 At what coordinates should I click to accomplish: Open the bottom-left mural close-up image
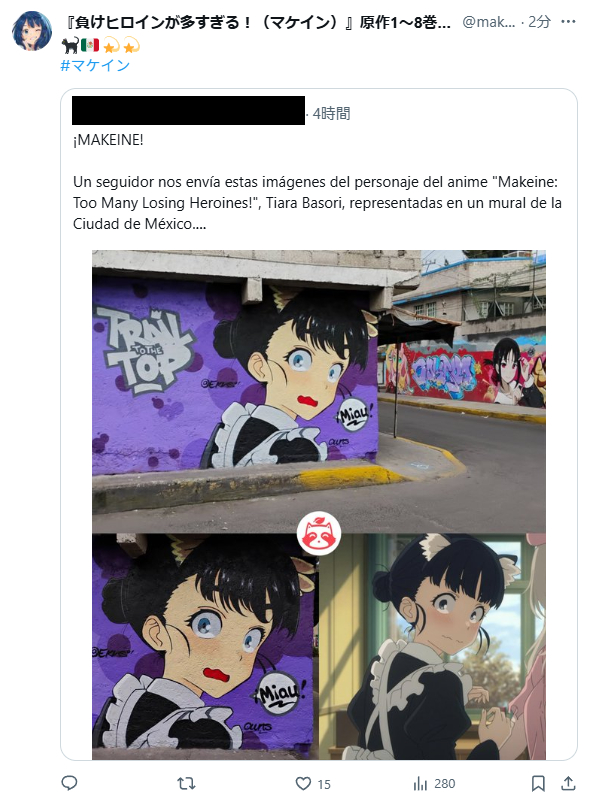click(205, 646)
